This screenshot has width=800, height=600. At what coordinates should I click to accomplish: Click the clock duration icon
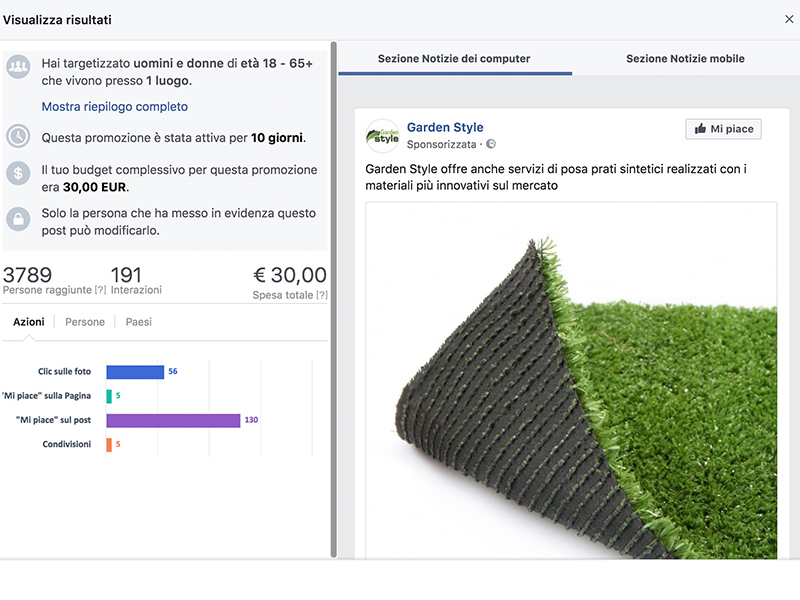click(x=18, y=136)
